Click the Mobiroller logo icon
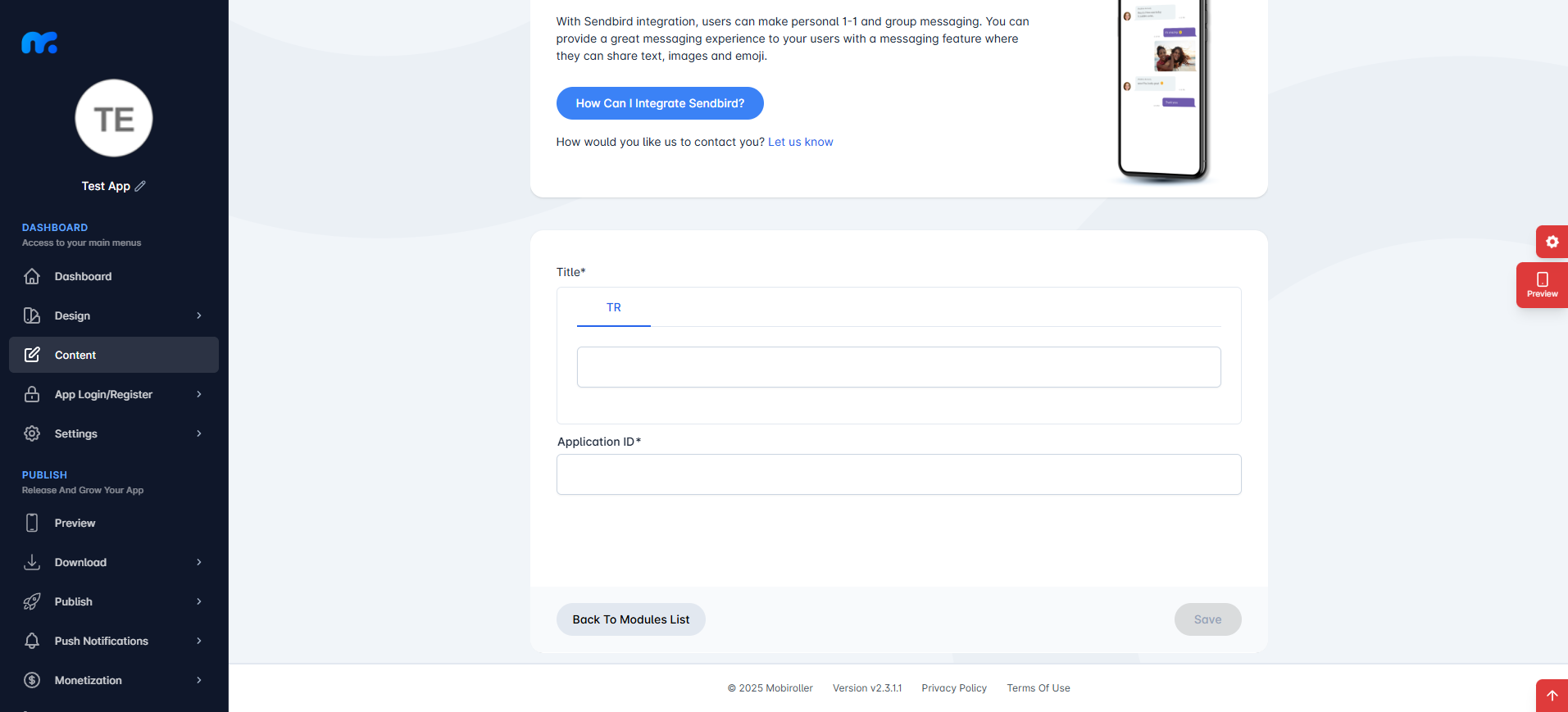 tap(39, 43)
